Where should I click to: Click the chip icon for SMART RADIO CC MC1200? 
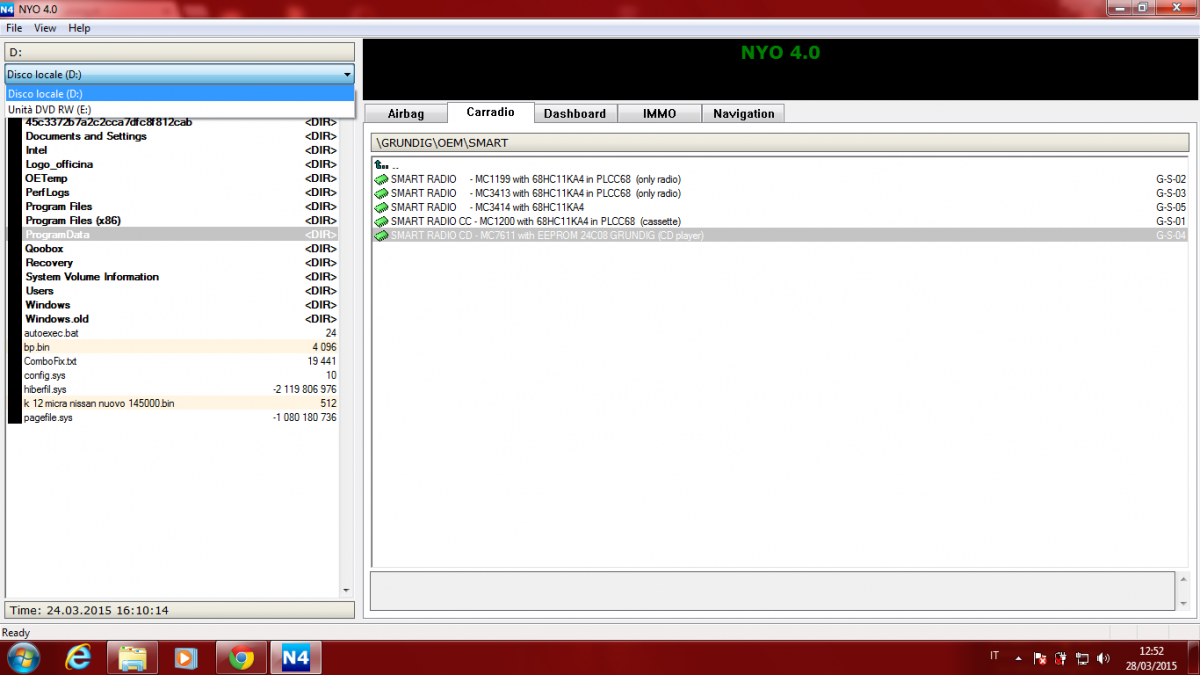click(x=381, y=222)
